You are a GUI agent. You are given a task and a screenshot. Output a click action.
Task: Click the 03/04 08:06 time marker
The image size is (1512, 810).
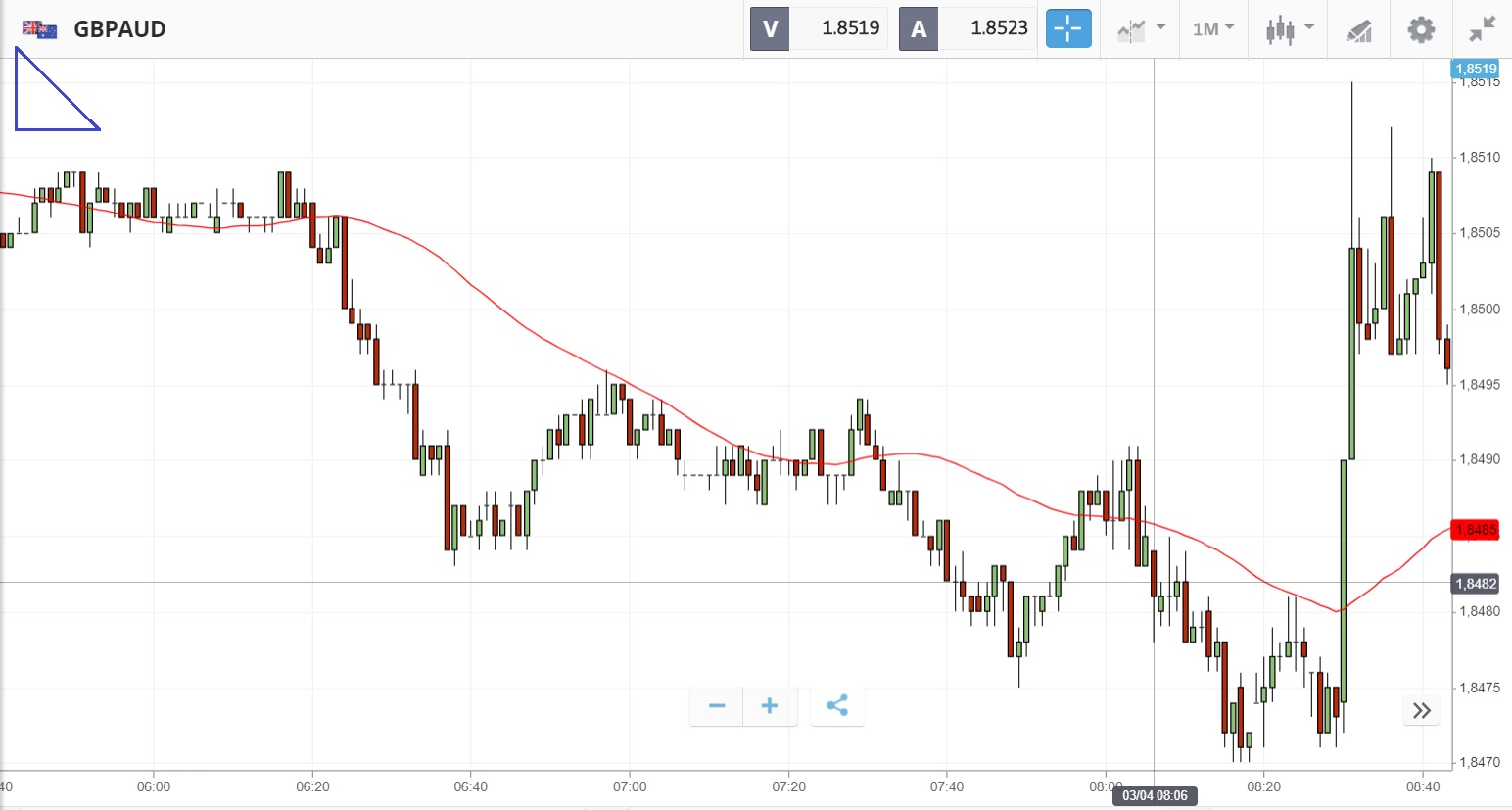[x=1155, y=795]
